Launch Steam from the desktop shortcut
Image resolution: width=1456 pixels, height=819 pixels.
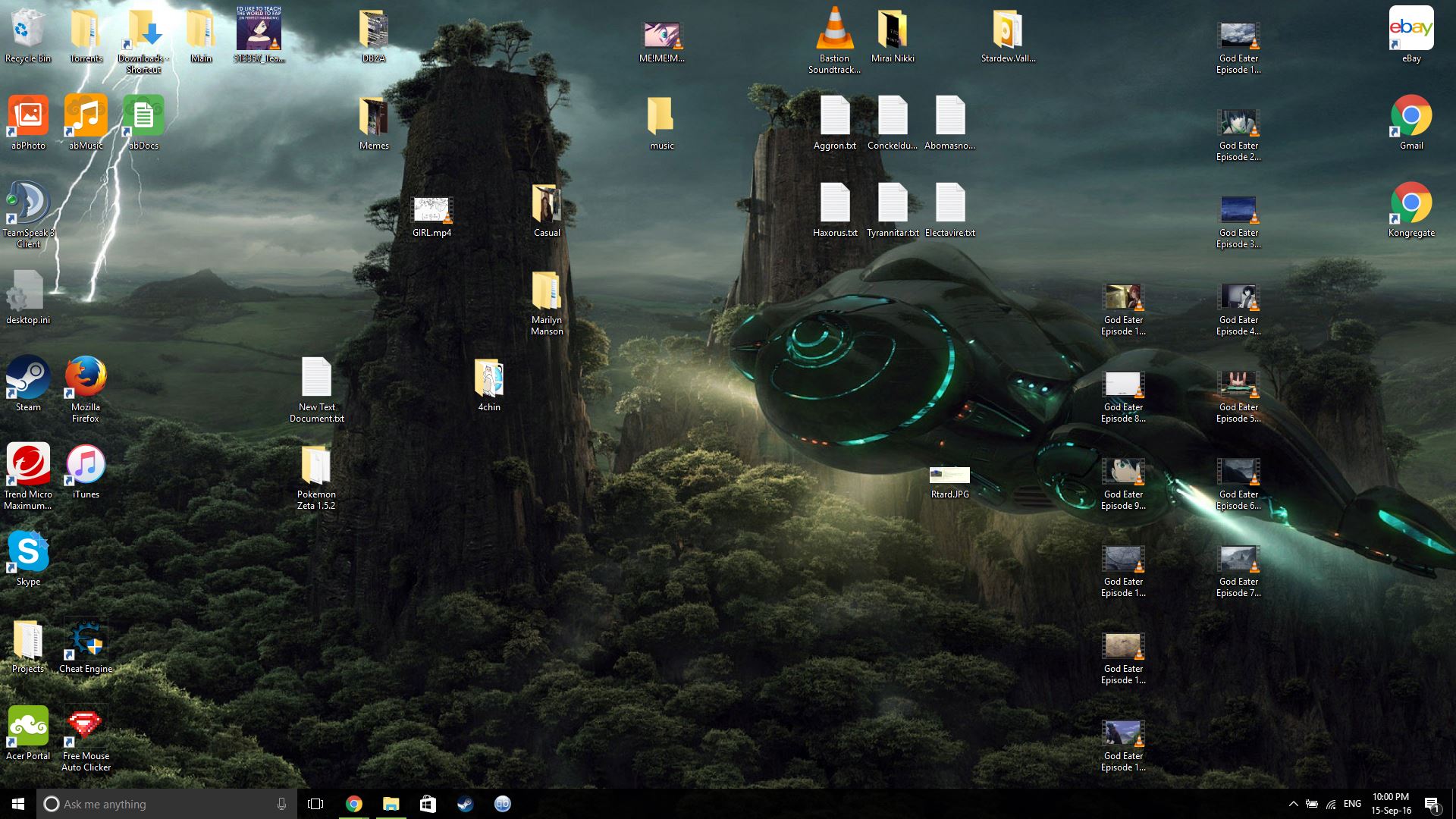click(28, 384)
